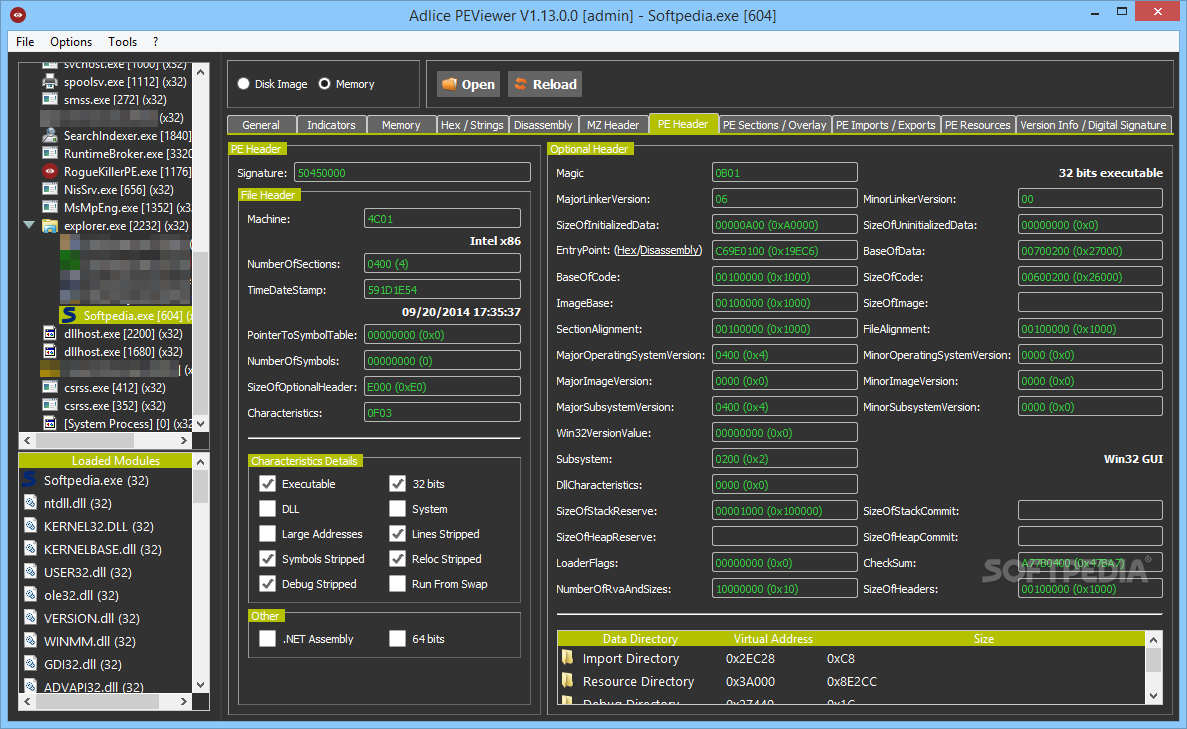This screenshot has width=1187, height=729.
Task: Click the ole32.dll module icon
Action: click(30, 595)
